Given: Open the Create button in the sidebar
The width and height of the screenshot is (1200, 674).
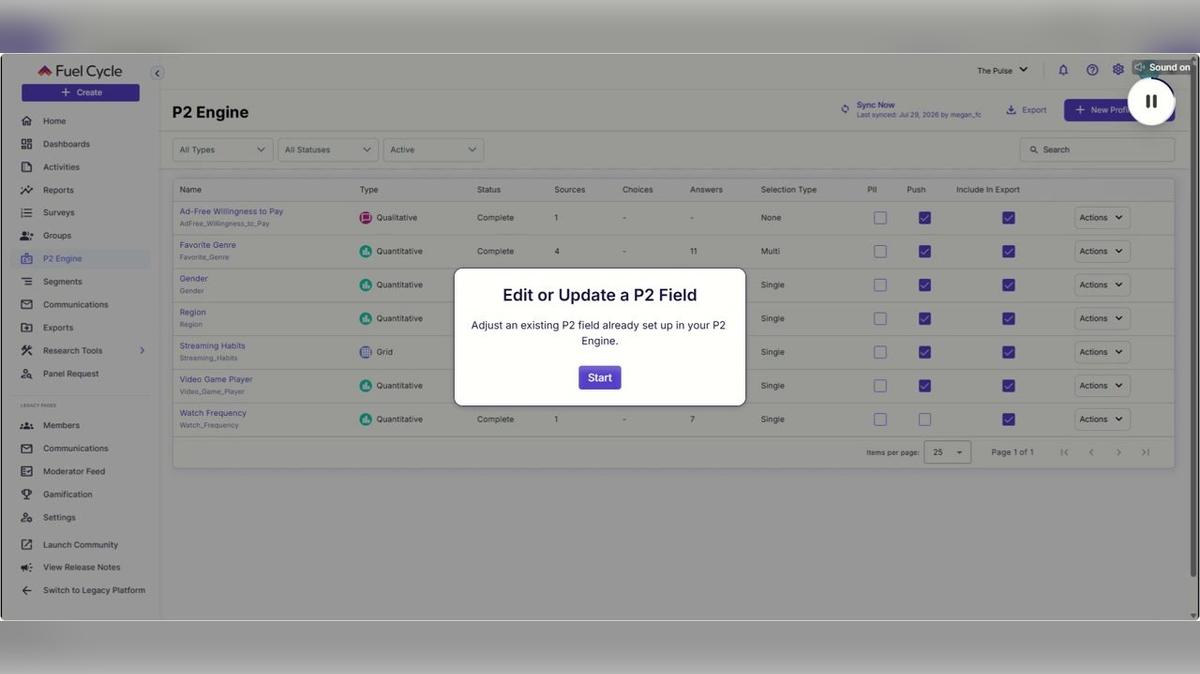Looking at the screenshot, I should coord(81,92).
